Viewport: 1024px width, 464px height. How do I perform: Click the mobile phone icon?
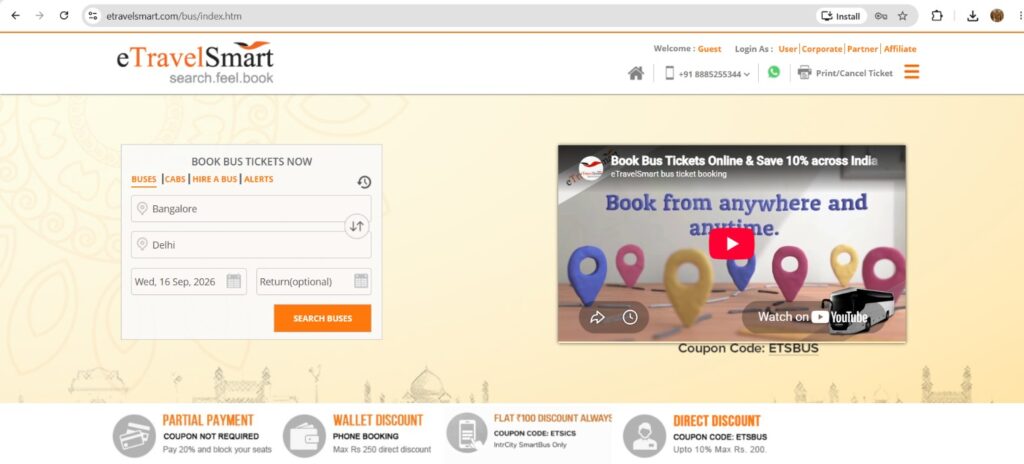tap(669, 73)
